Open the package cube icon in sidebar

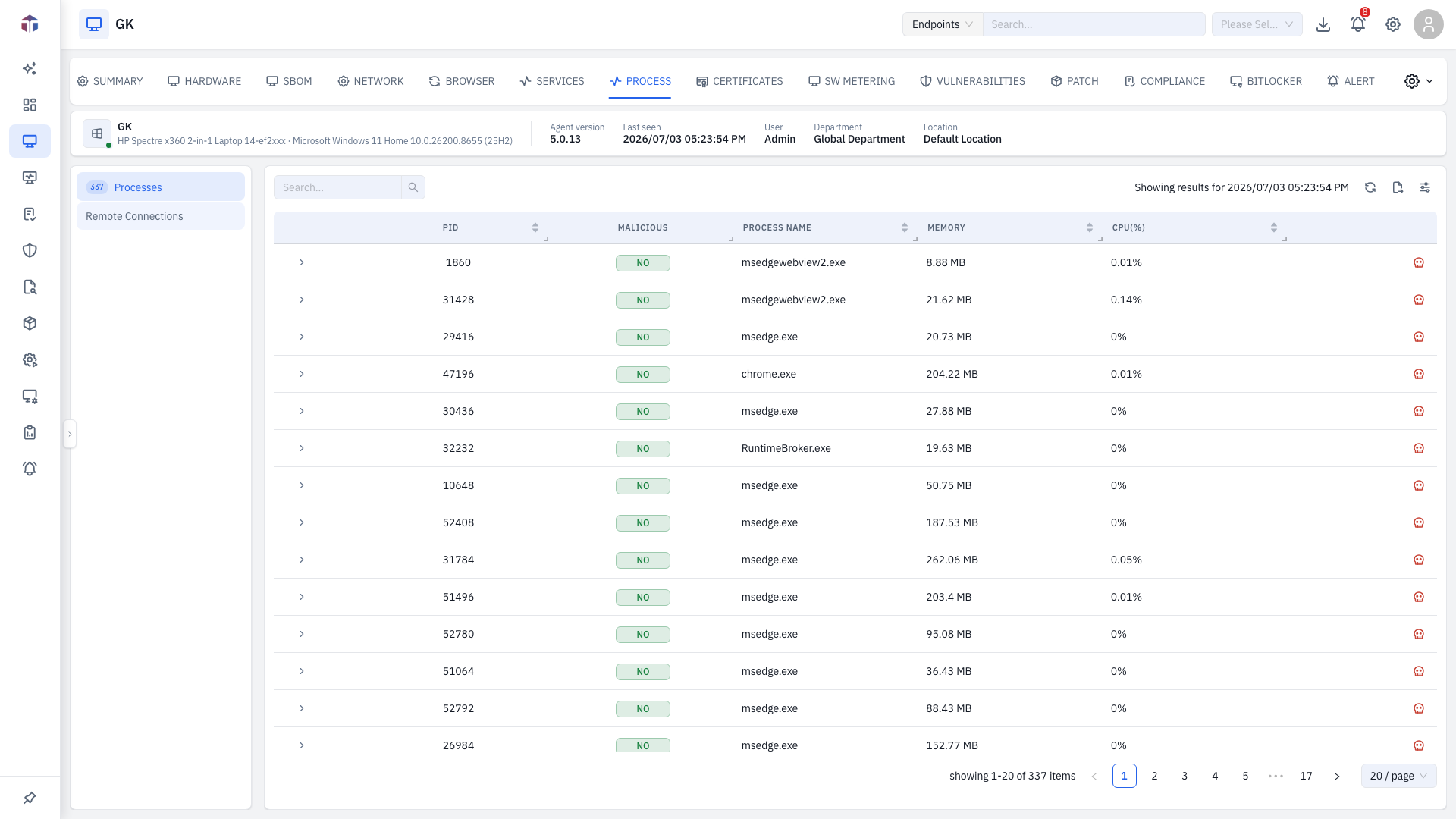click(x=30, y=323)
